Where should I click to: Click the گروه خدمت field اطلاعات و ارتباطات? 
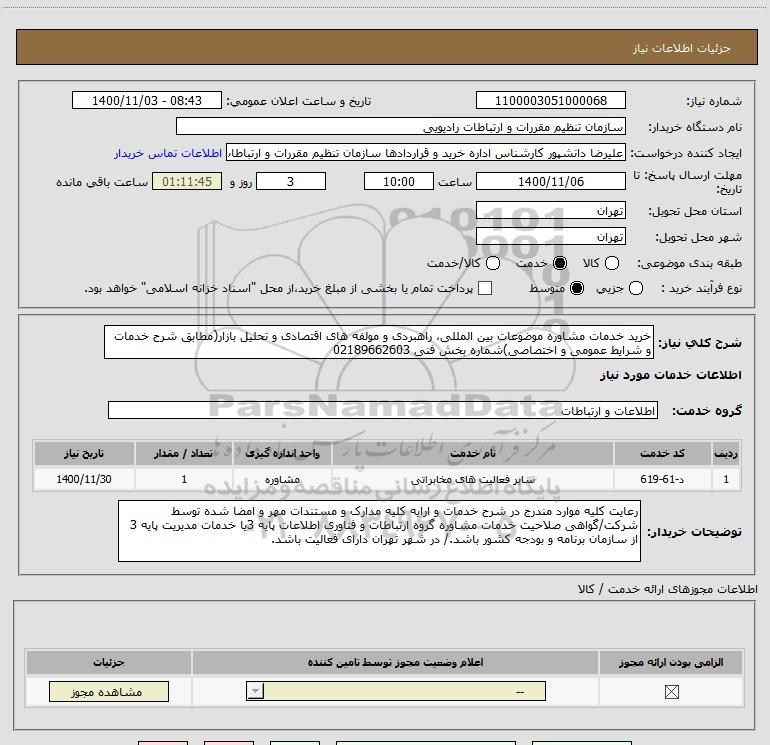point(383,411)
